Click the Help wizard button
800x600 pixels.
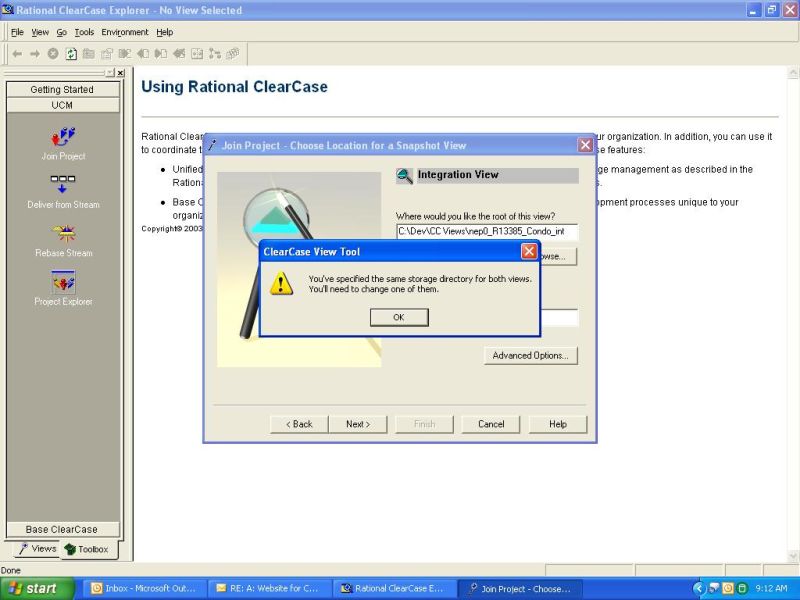(558, 424)
